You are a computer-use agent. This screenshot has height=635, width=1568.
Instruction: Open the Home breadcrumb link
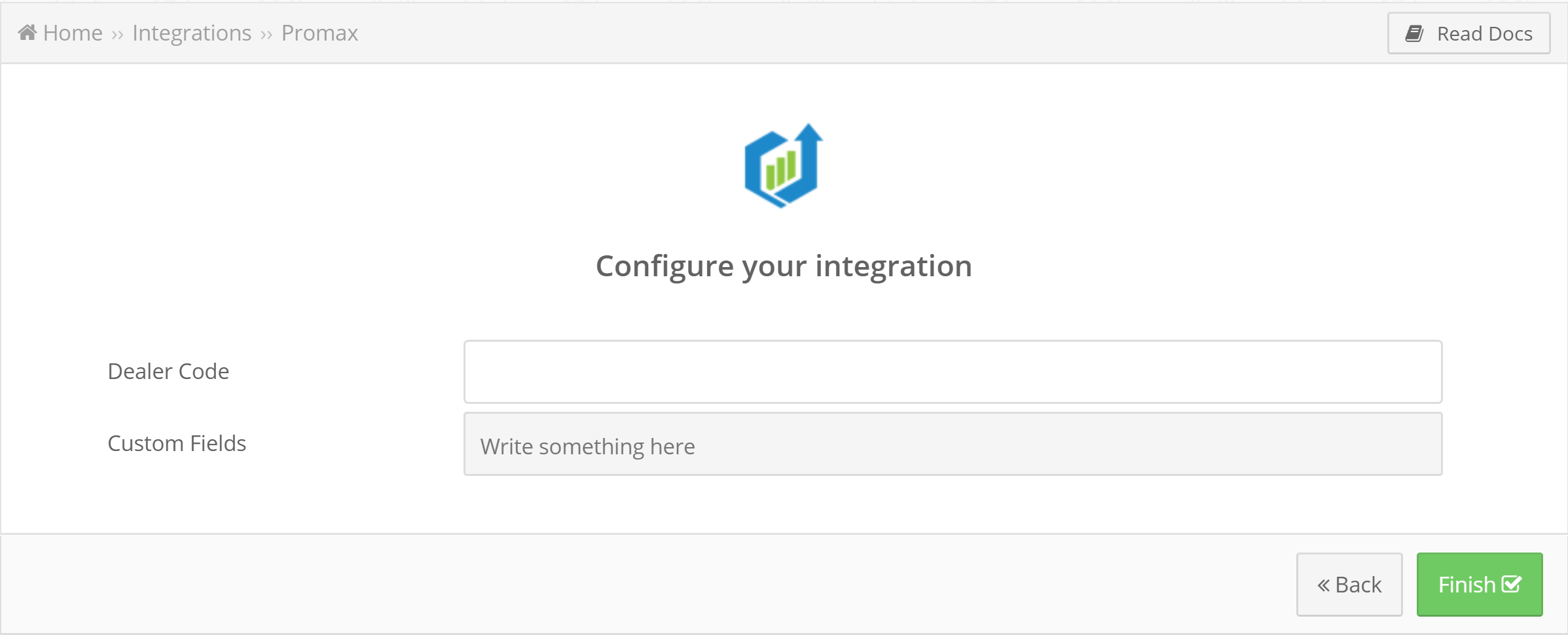click(x=73, y=33)
